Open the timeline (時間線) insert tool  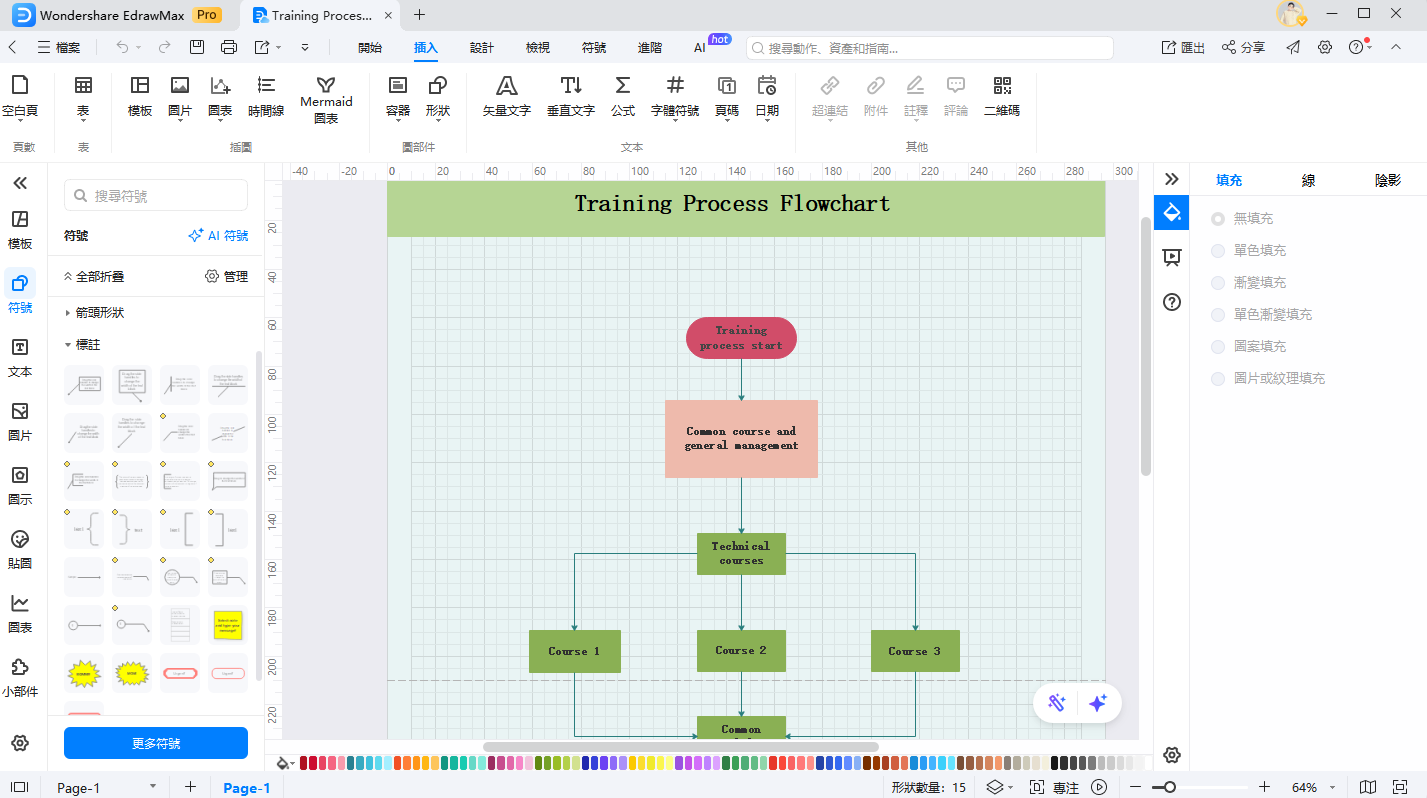click(266, 96)
